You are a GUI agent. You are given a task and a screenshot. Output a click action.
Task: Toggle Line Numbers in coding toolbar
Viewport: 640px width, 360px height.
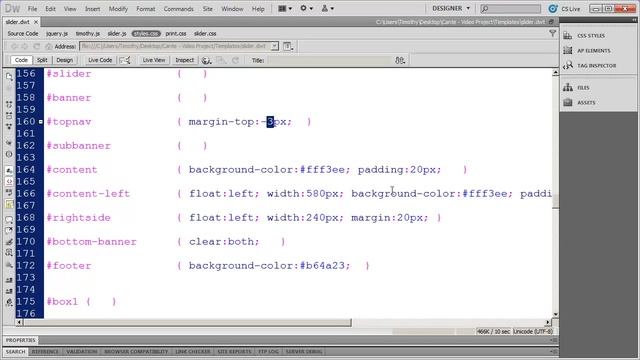[9, 170]
